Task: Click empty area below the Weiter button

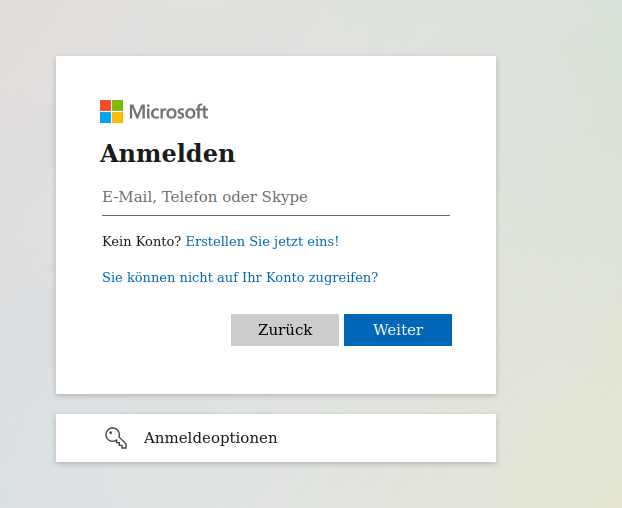Action: 398,370
